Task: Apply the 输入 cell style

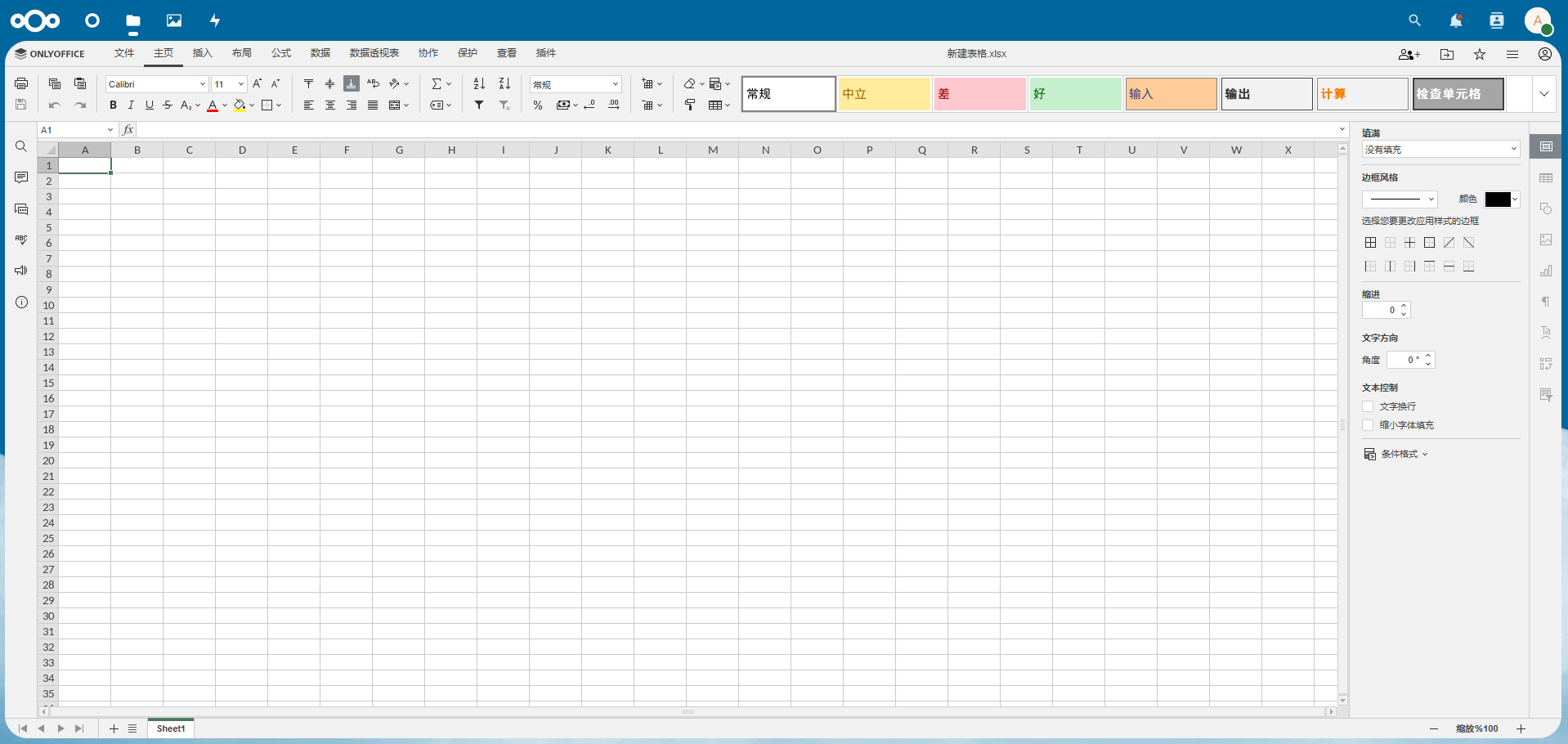Action: tap(1172, 94)
